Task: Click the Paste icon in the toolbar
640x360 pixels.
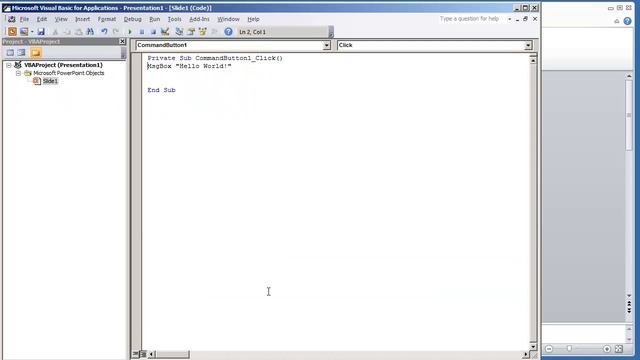Action: (x=78, y=31)
